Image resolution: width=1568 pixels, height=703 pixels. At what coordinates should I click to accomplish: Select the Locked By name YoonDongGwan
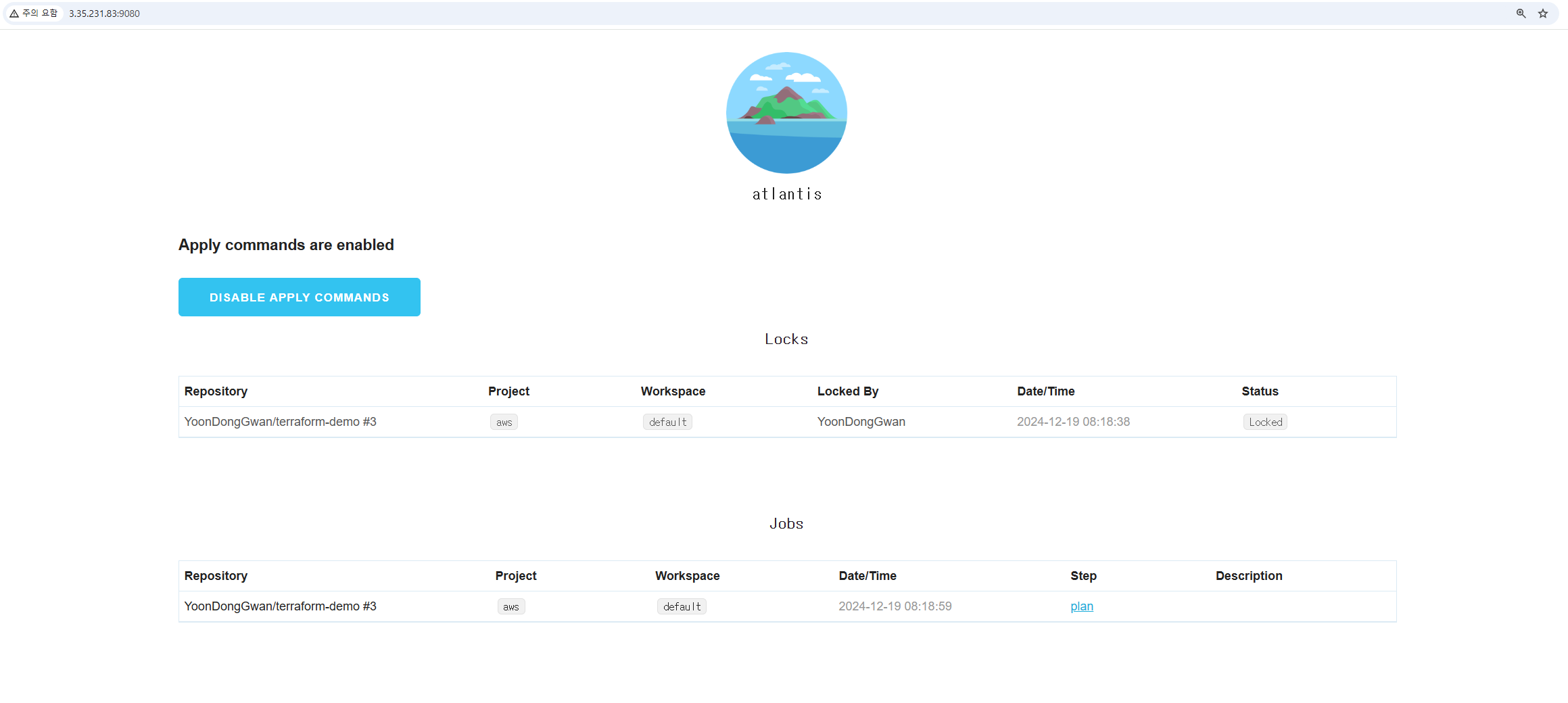pyautogui.click(x=861, y=422)
